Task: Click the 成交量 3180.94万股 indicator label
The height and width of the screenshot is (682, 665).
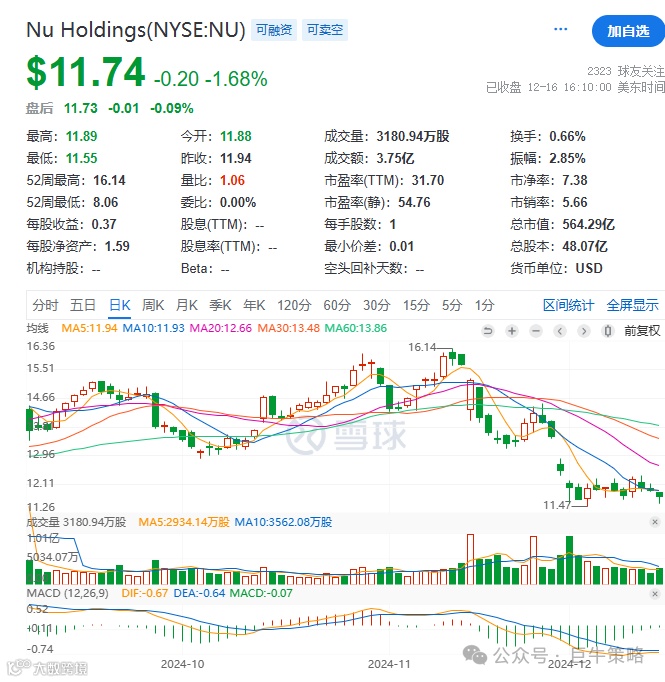Action: (76, 522)
